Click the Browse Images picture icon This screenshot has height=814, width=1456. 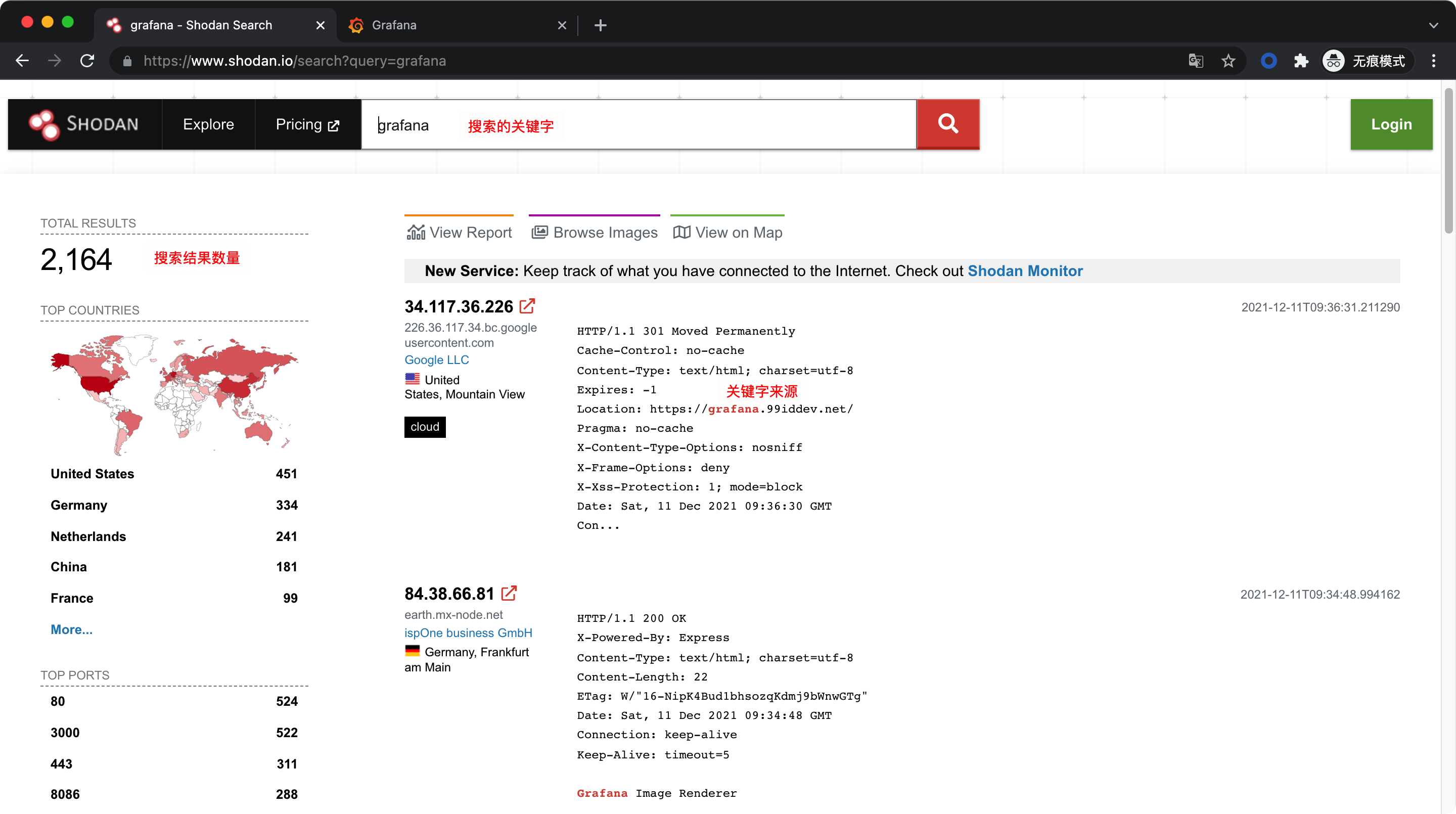pyautogui.click(x=540, y=233)
